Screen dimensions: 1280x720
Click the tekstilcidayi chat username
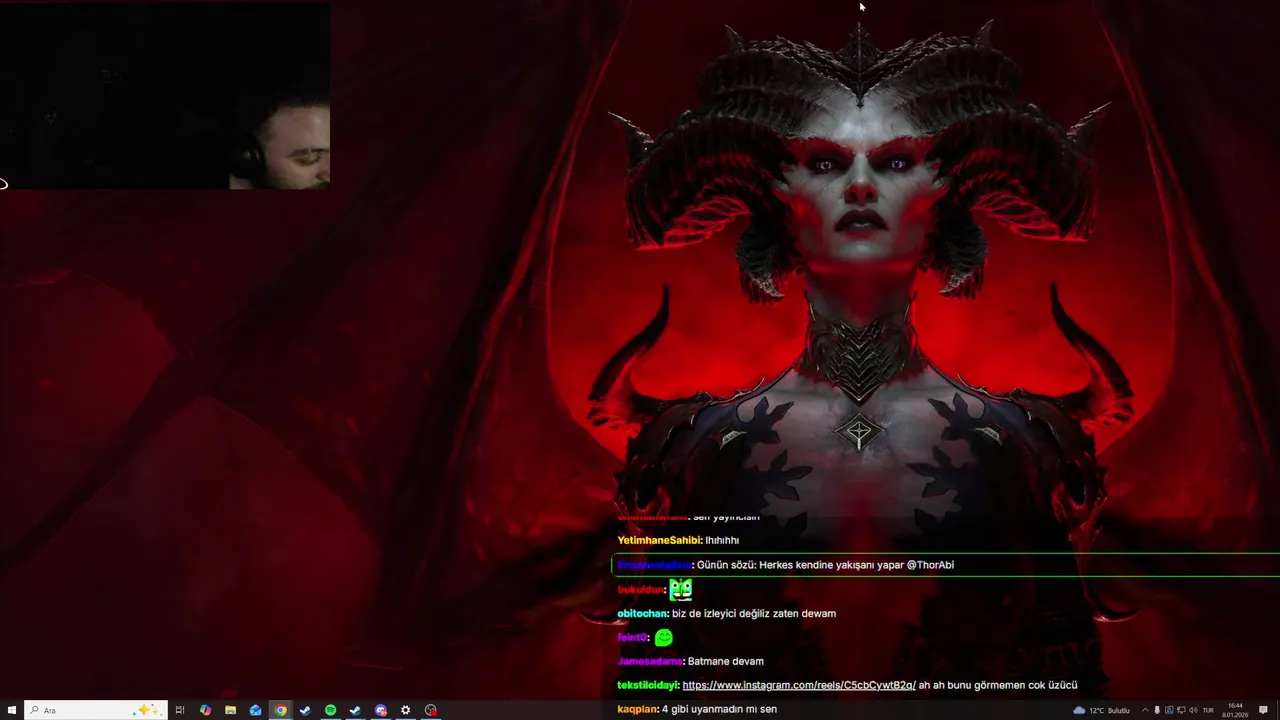click(648, 685)
